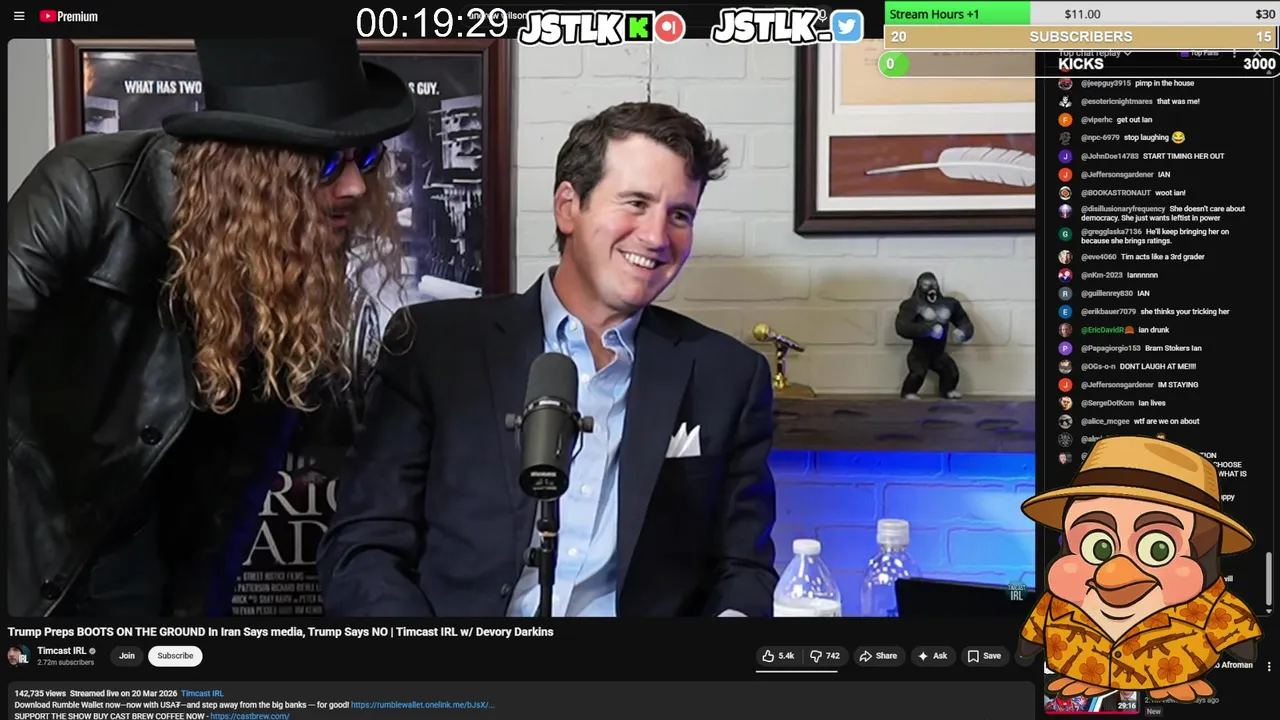Click SergeDotKom's chat avatar
Screen dimensions: 1280x720
[x=1065, y=403]
